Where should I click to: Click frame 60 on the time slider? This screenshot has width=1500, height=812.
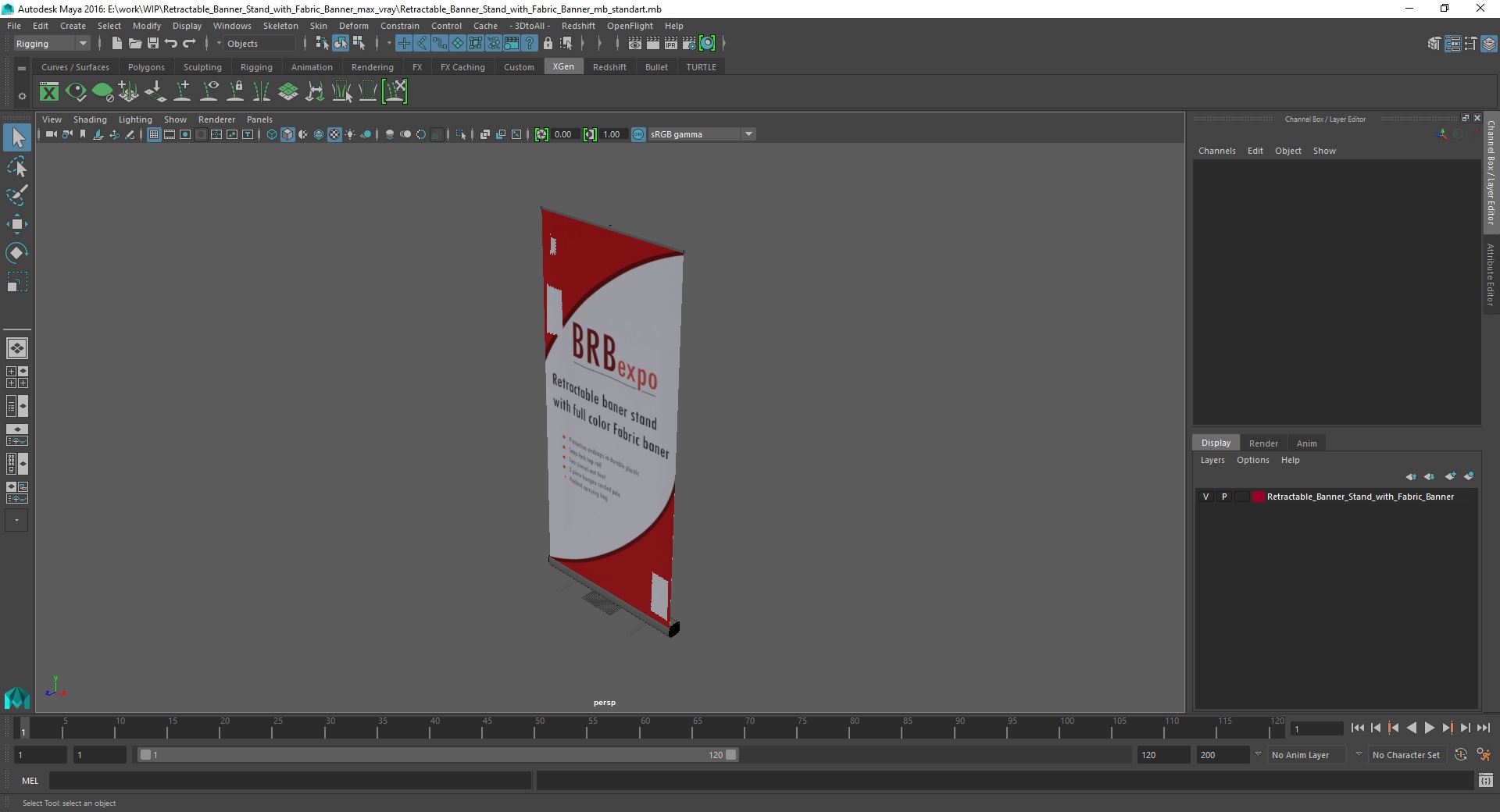click(x=645, y=728)
